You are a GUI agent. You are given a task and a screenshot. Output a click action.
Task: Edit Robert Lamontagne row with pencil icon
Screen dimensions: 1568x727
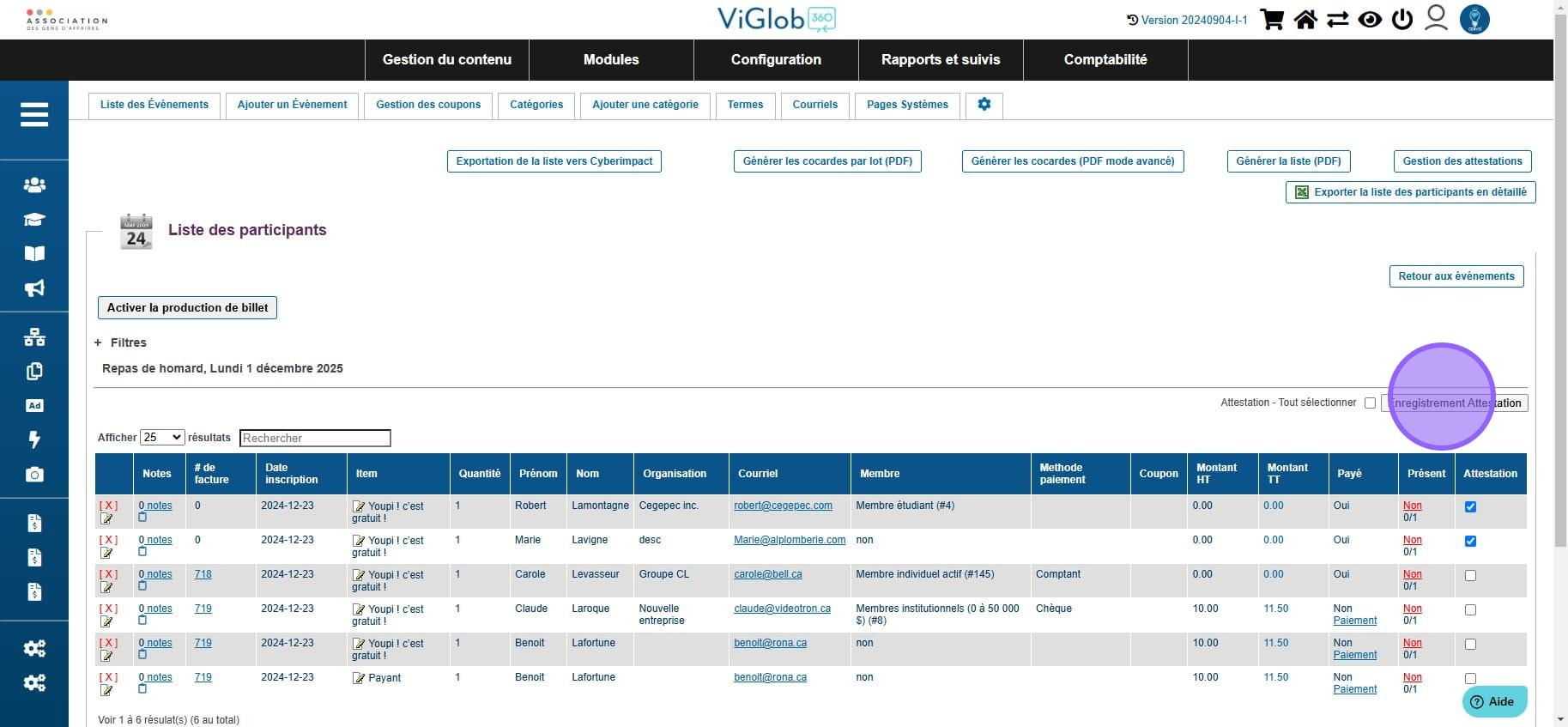coord(106,518)
